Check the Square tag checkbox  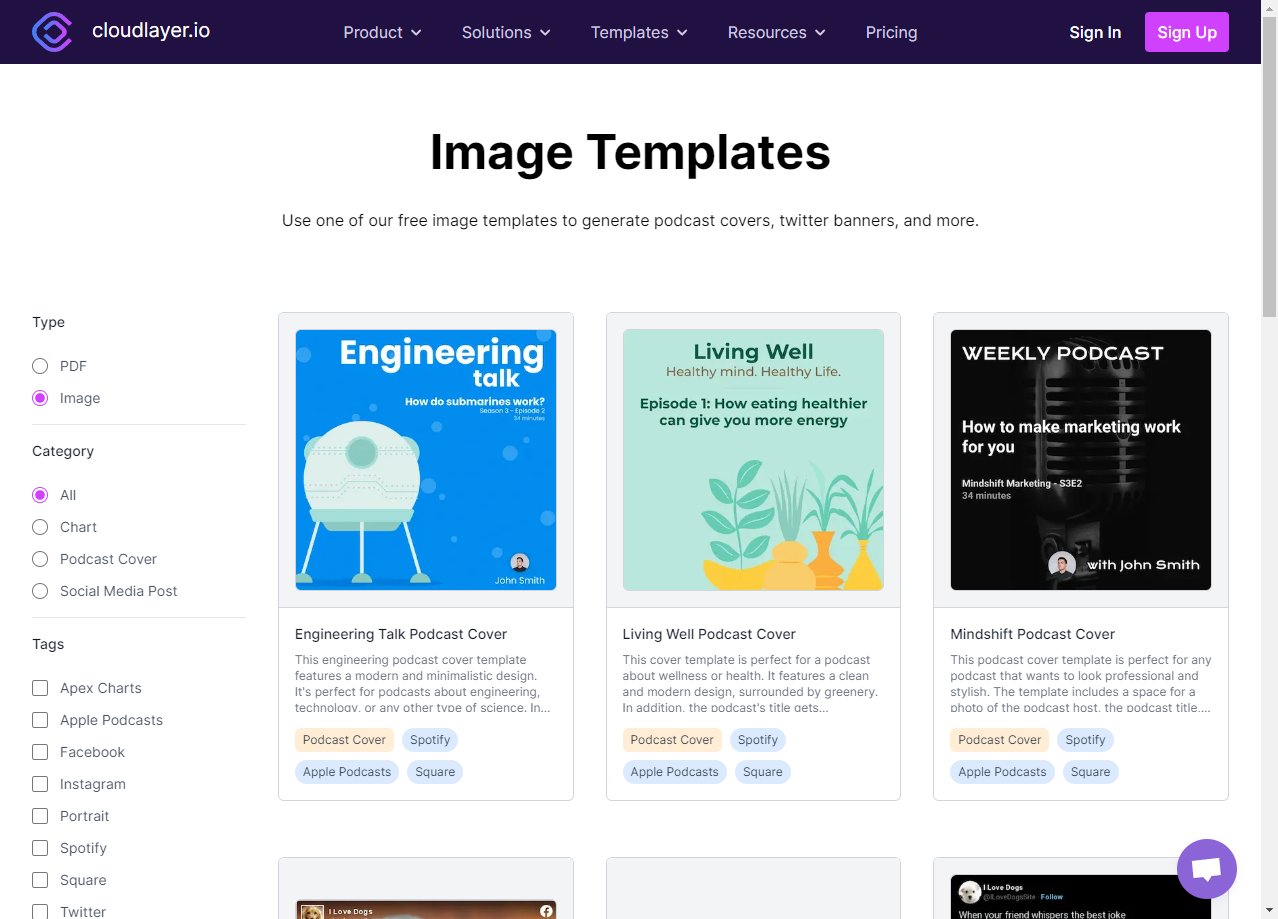39,880
